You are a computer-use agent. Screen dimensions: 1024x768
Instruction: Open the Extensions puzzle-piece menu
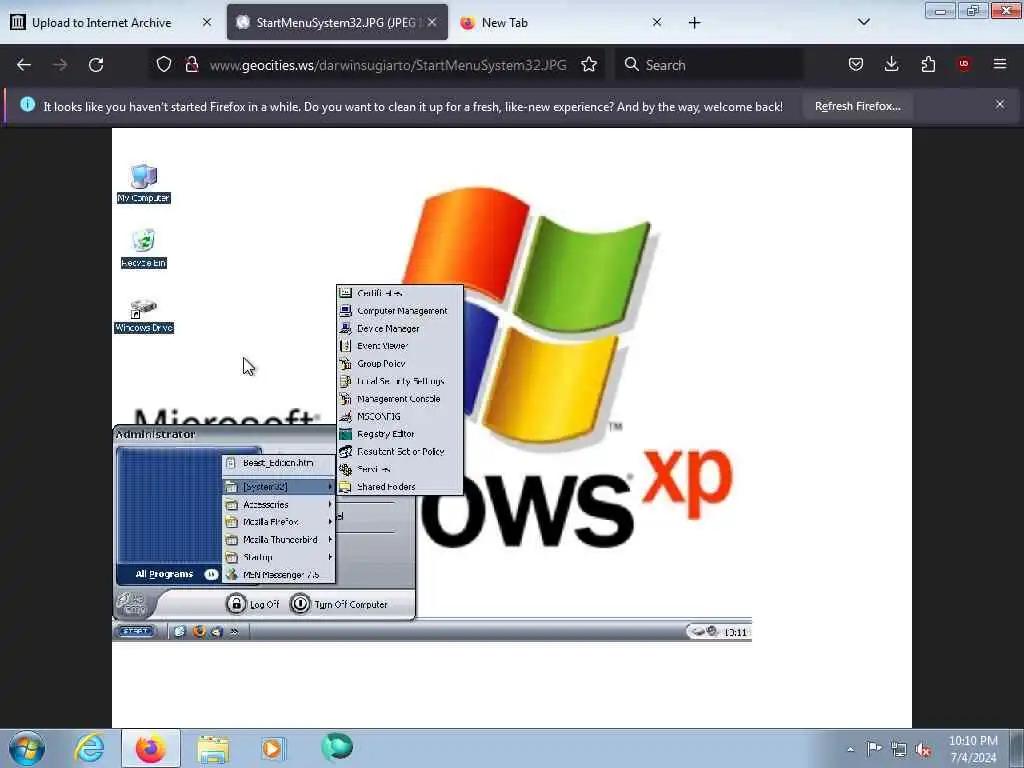point(928,64)
